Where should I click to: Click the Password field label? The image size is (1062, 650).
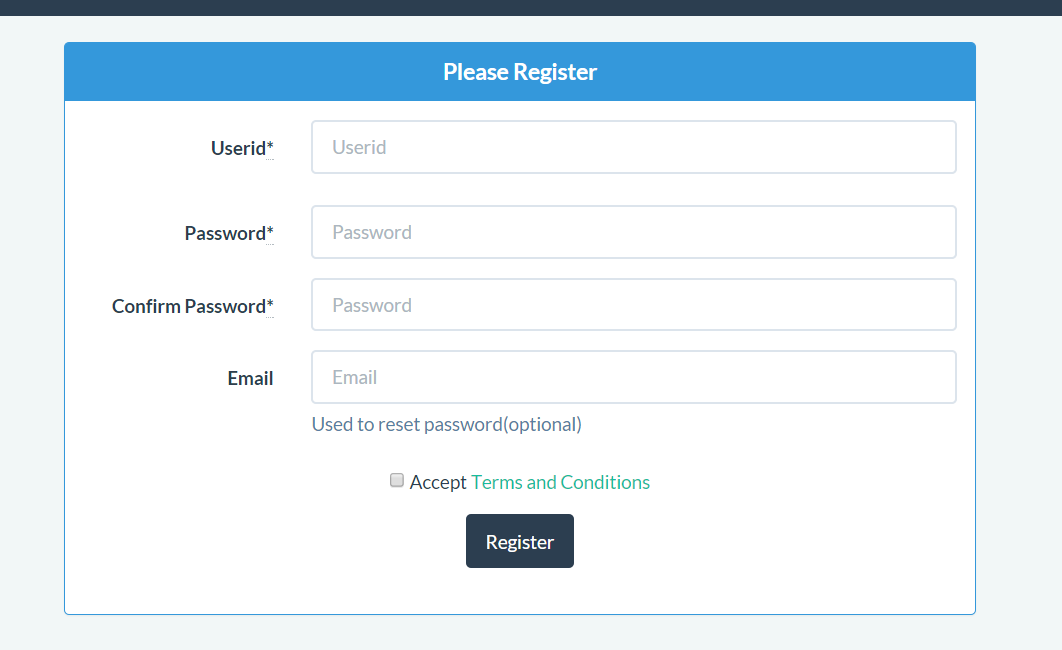(224, 234)
